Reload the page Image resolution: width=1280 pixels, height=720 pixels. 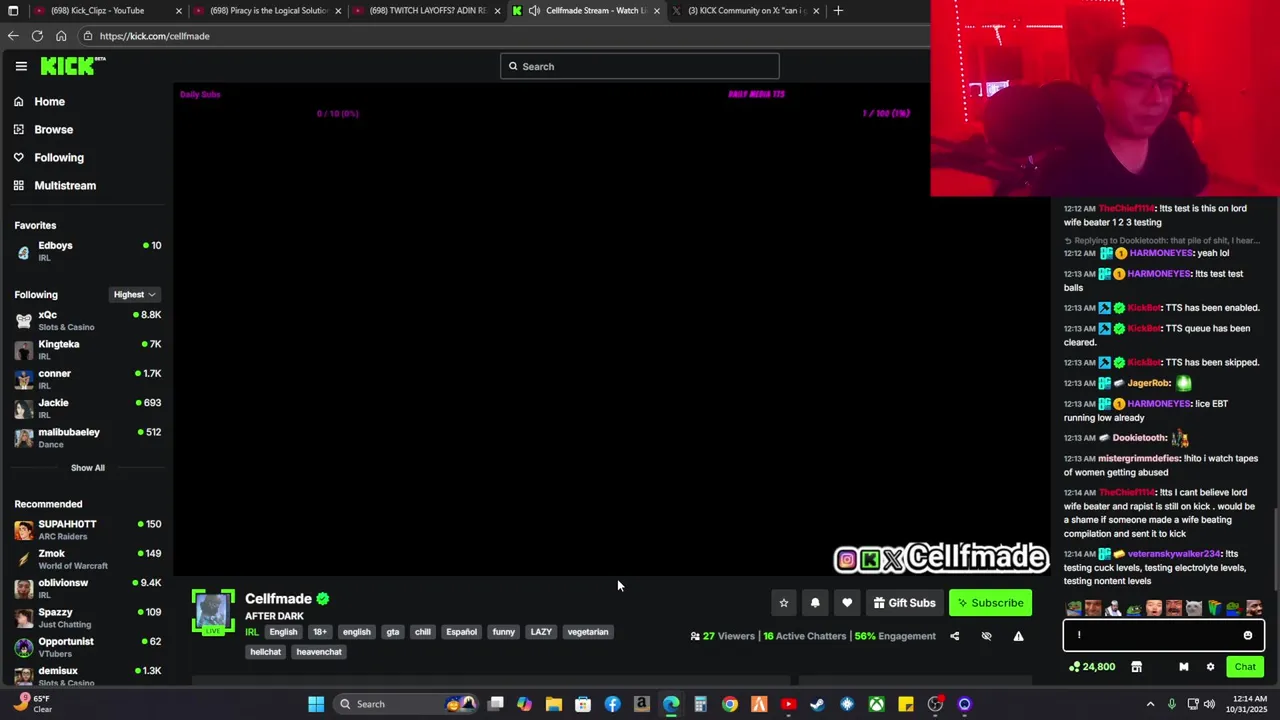click(37, 36)
